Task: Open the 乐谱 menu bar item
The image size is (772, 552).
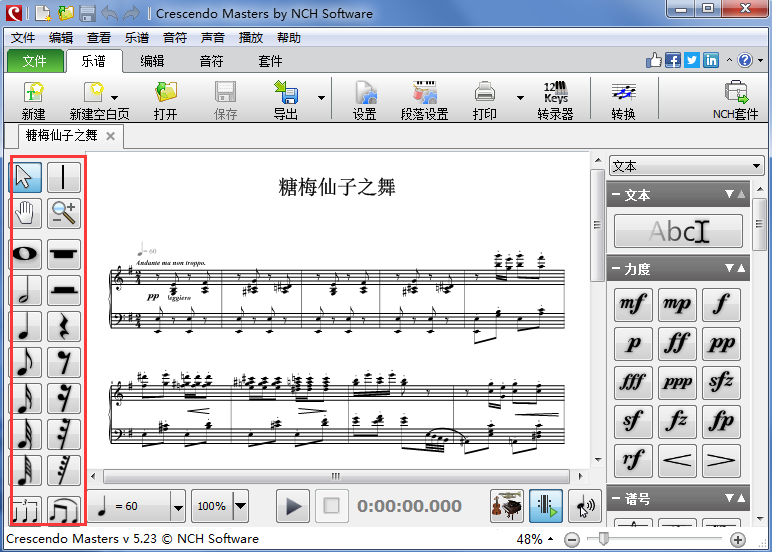Action: coord(136,38)
